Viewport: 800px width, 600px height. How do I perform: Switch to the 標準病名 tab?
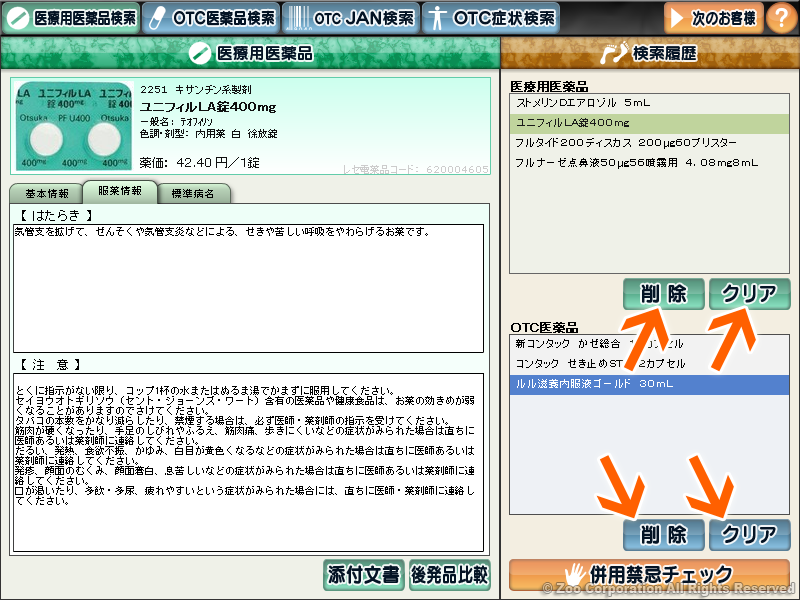coord(193,193)
